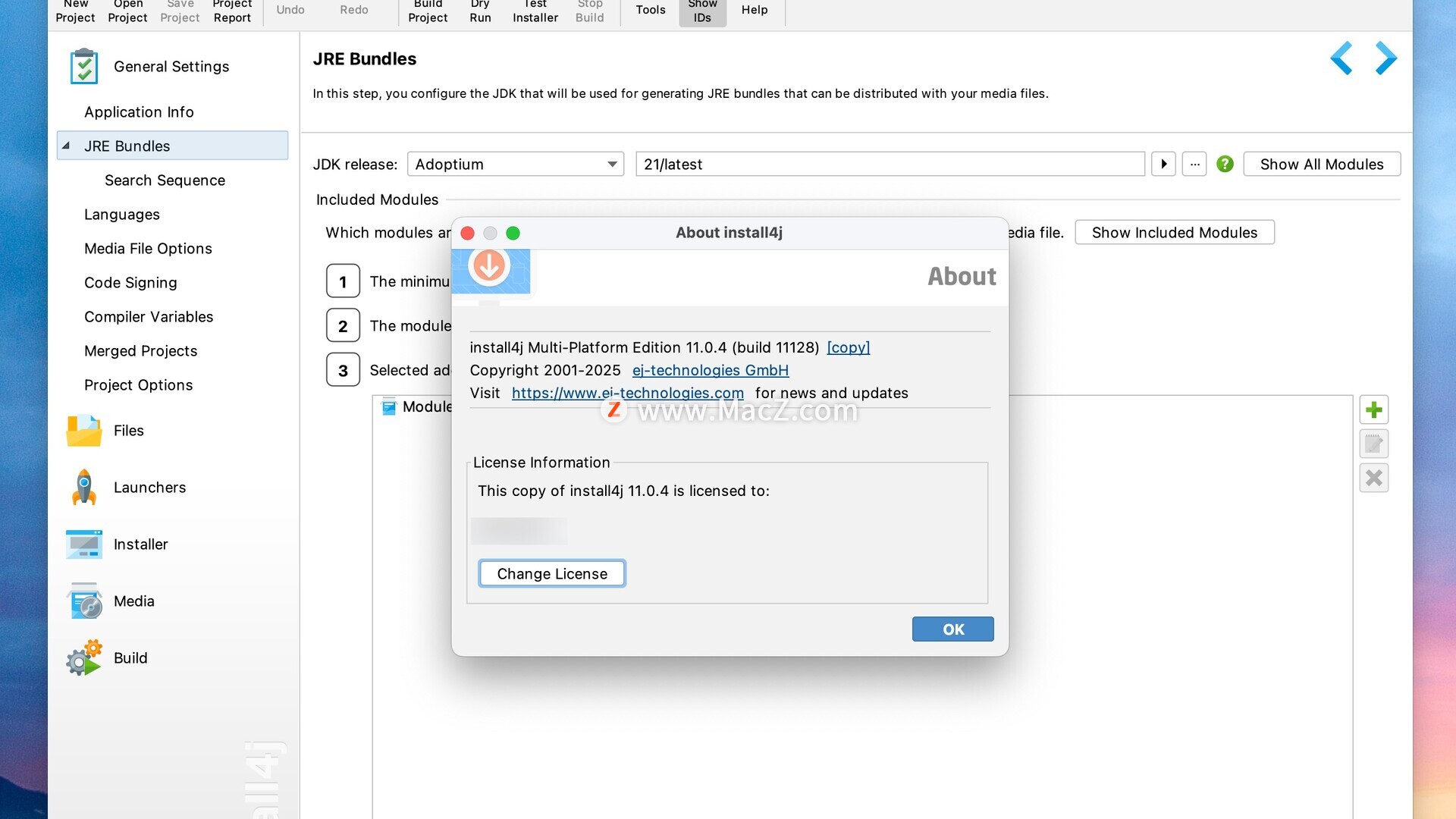This screenshot has width=1456, height=819.
Task: Click the Installer screen icon
Action: point(84,544)
